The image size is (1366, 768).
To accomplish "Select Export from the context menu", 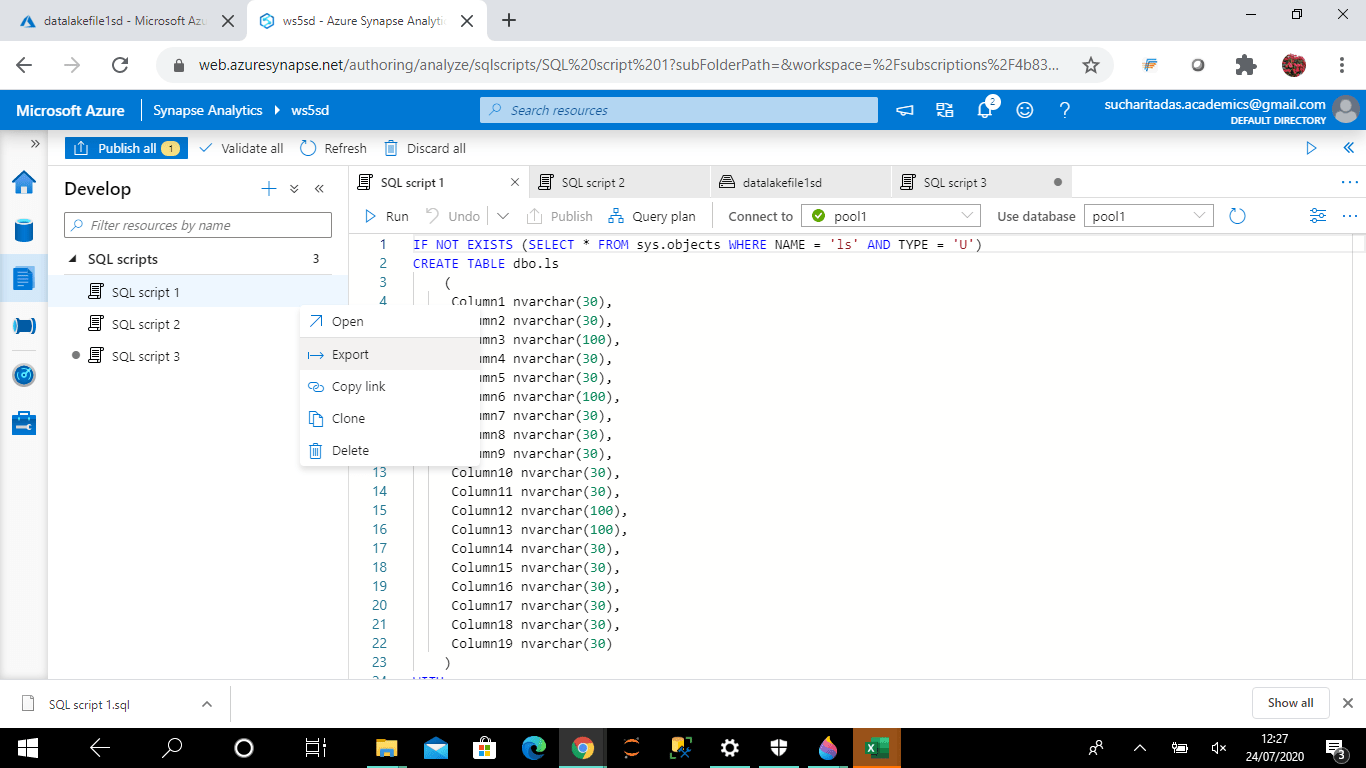I will tap(350, 354).
